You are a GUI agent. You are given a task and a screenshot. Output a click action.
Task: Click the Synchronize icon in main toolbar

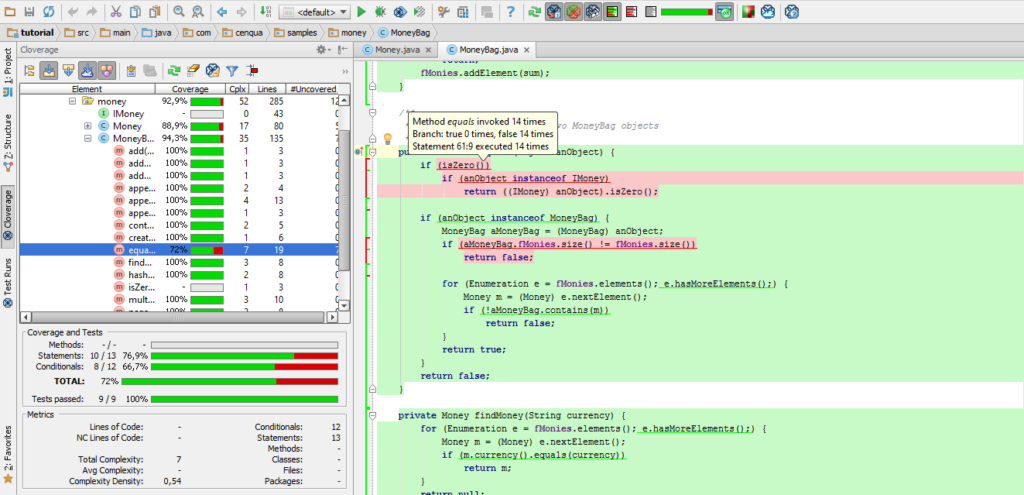tap(48, 11)
